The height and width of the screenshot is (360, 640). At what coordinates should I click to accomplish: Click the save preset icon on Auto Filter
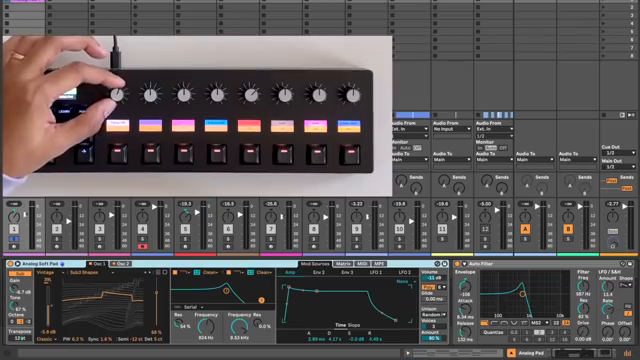[630, 264]
